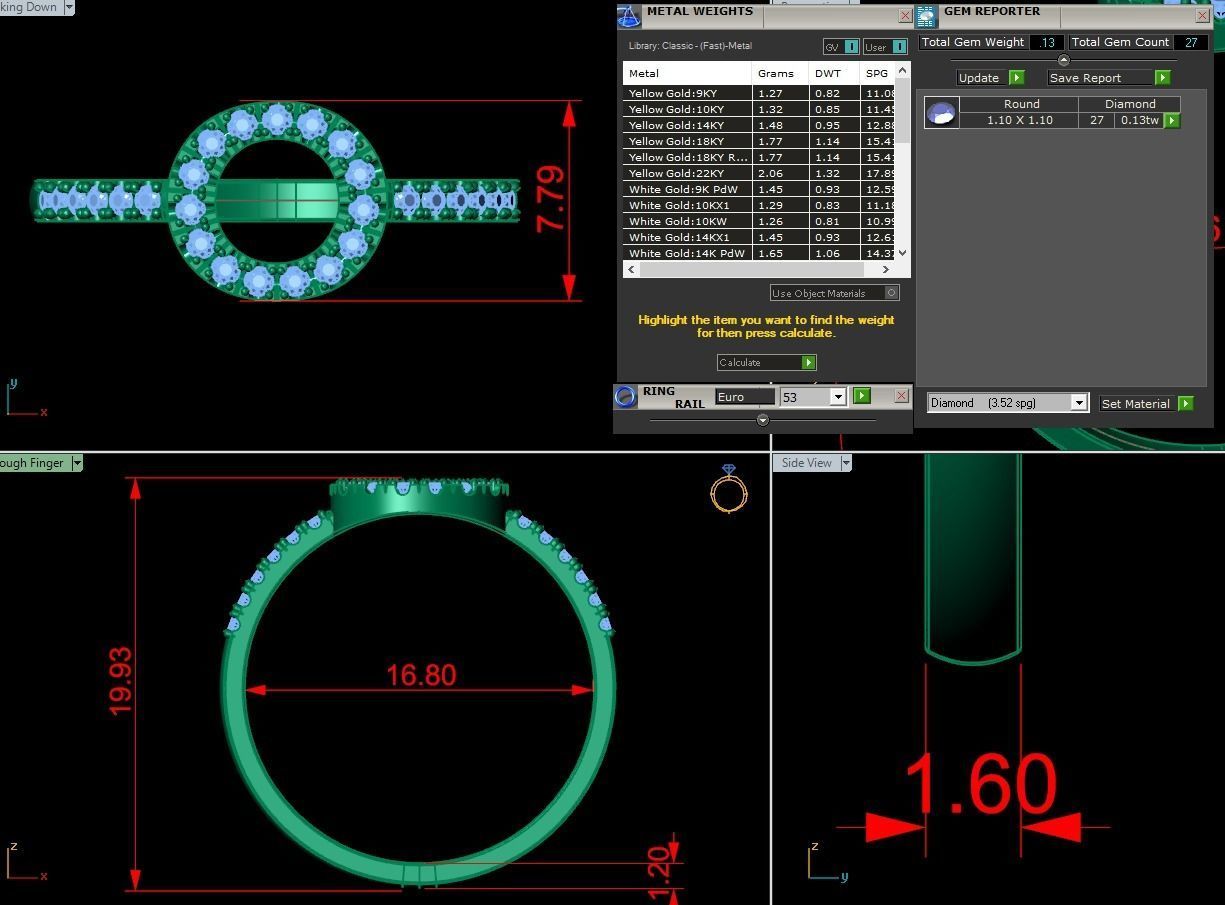The image size is (1225, 905).
Task: Select the White Gold:9K PdW row
Action: pos(759,189)
